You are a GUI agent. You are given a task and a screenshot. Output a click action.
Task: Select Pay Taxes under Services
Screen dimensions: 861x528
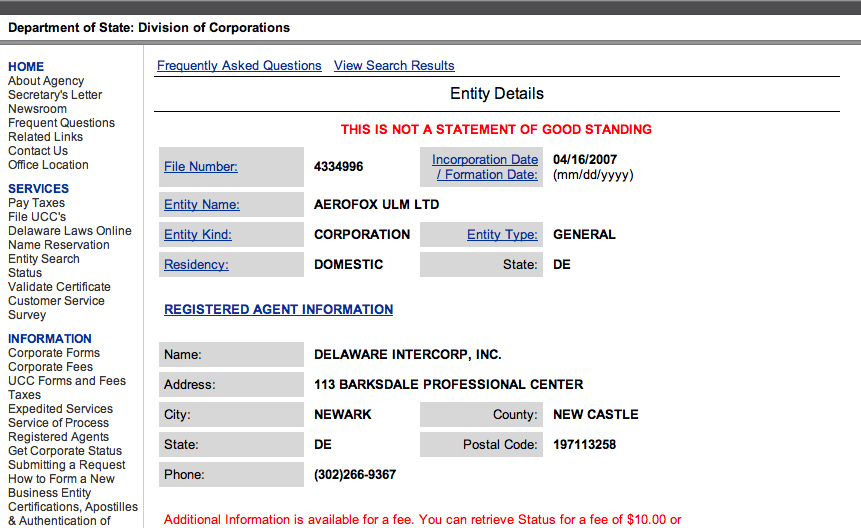tap(36, 203)
